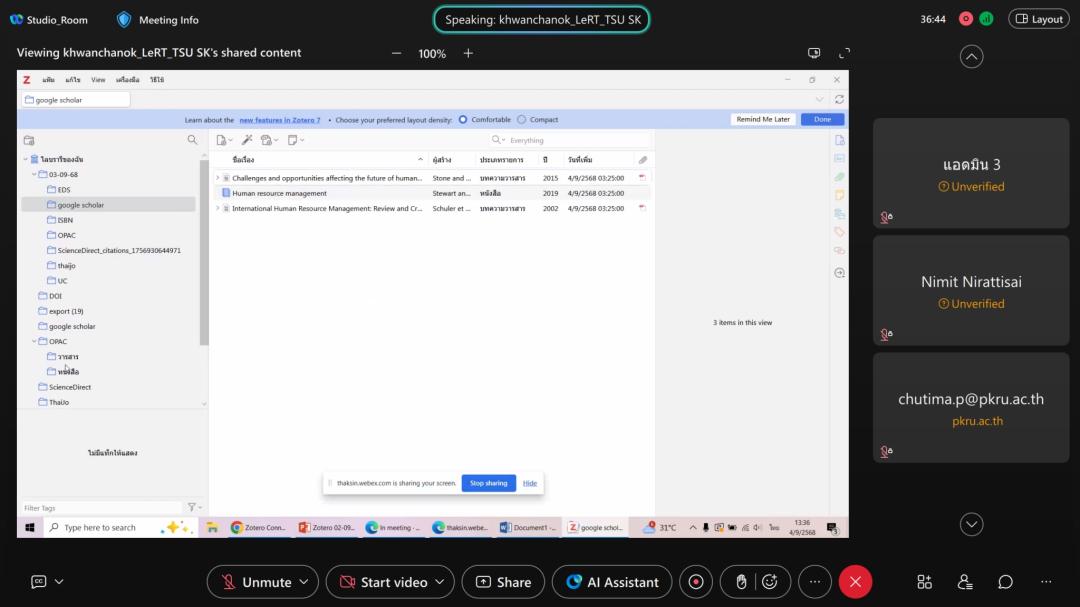The height and width of the screenshot is (607, 1080).
Task: Open Meeting Info
Action: pyautogui.click(x=158, y=19)
